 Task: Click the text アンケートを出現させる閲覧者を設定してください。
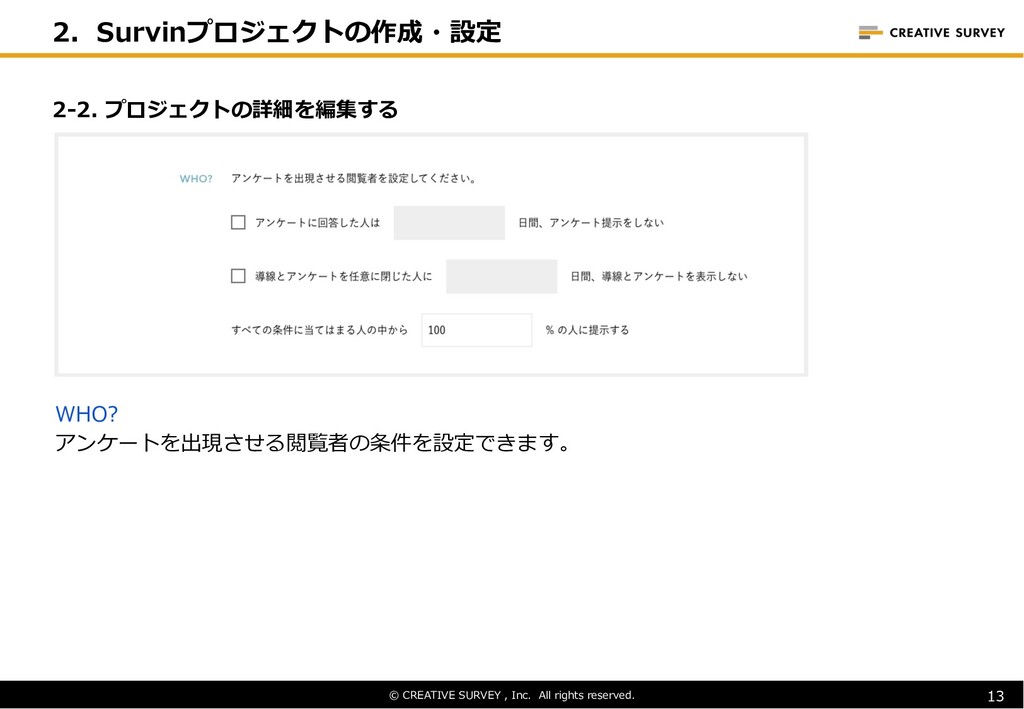click(x=353, y=178)
